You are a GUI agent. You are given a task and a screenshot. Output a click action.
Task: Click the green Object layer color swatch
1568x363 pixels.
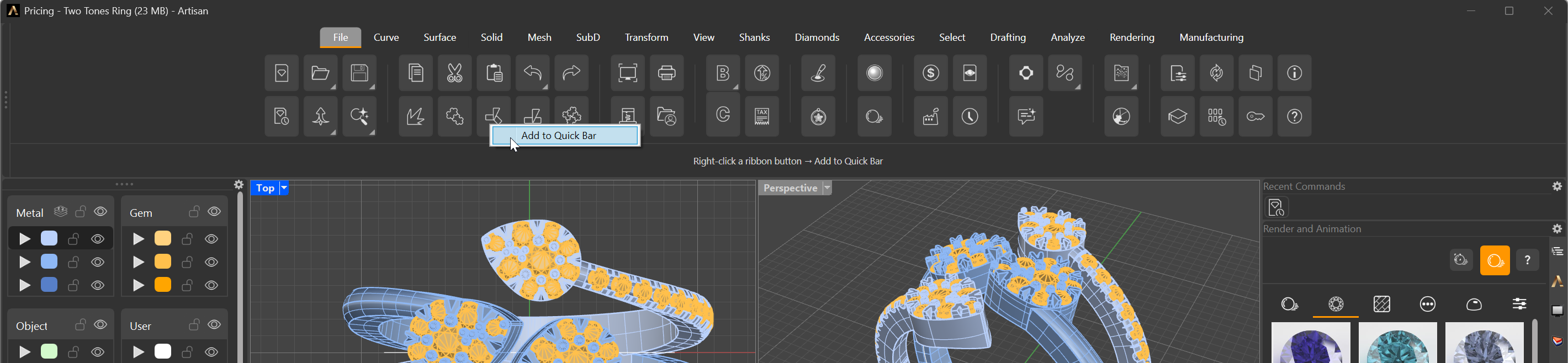[x=49, y=351]
